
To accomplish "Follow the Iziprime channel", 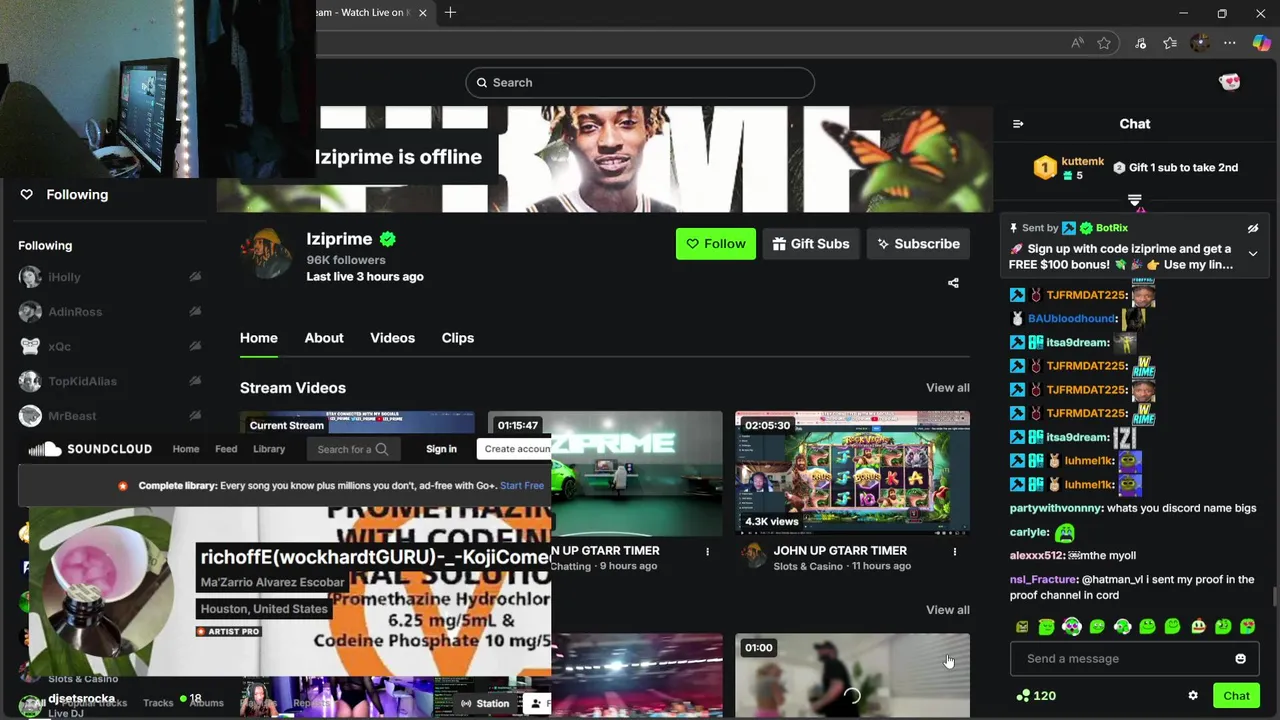I will coord(716,244).
